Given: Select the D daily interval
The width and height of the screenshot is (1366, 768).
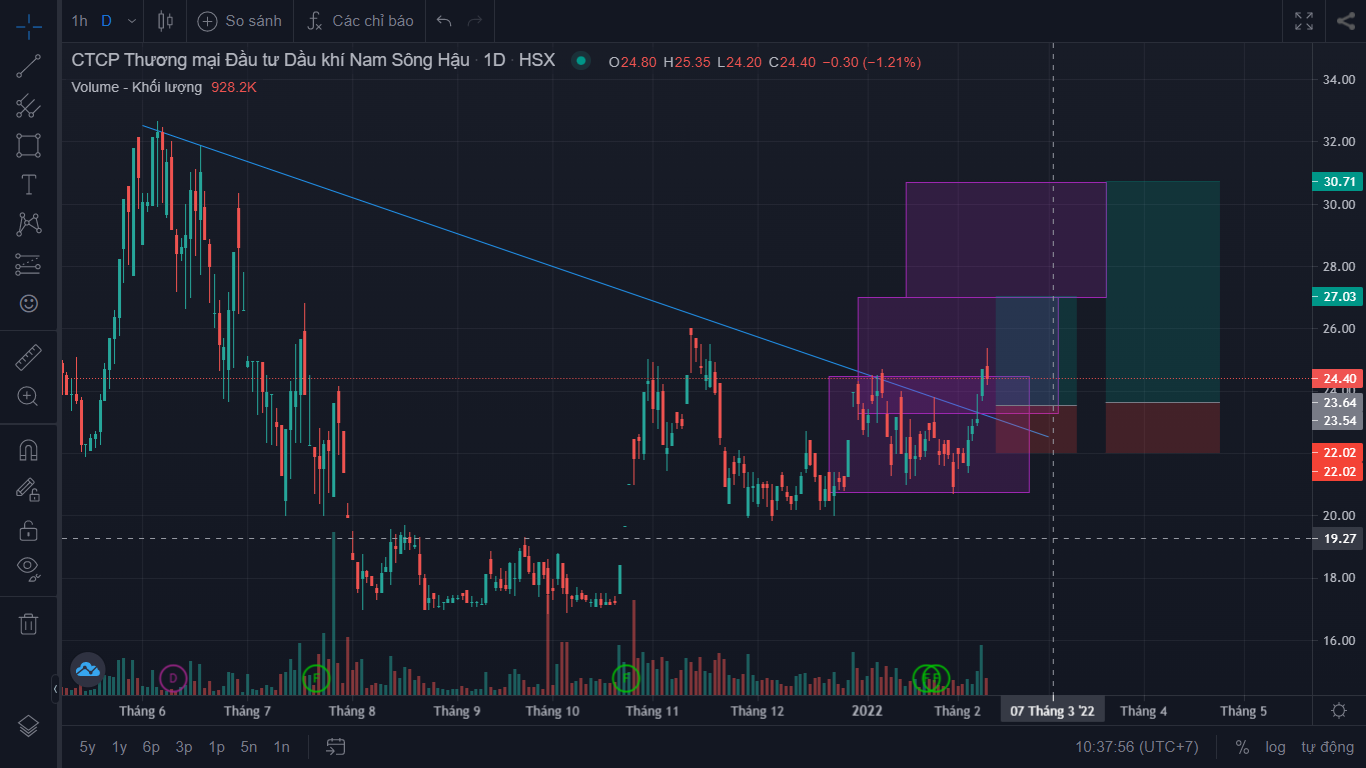Looking at the screenshot, I should tap(106, 21).
